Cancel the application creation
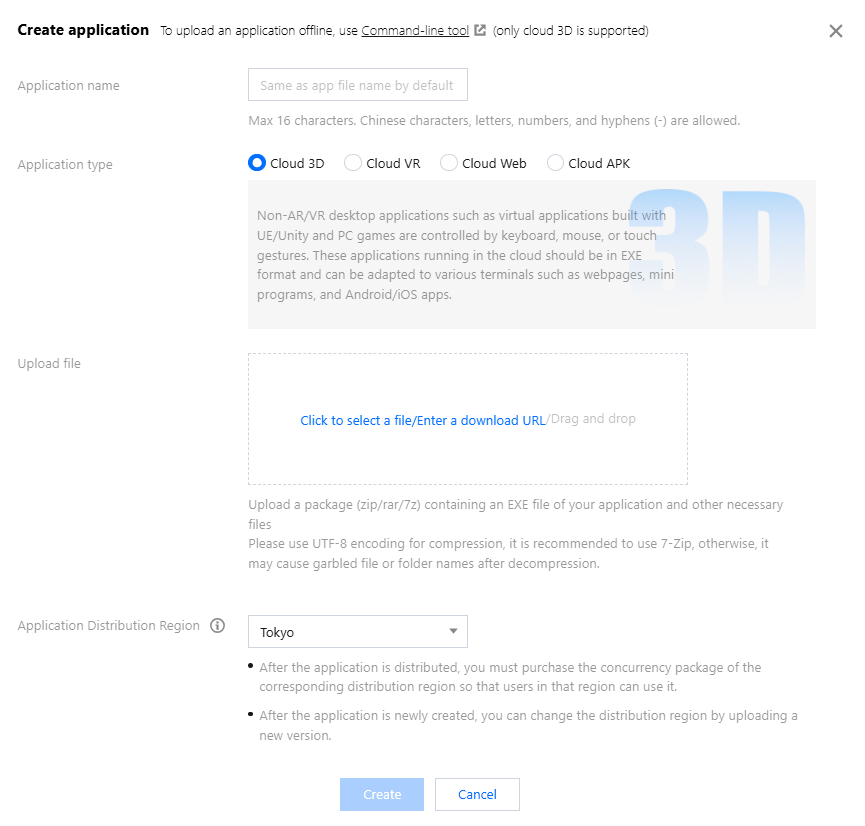 click(x=477, y=794)
